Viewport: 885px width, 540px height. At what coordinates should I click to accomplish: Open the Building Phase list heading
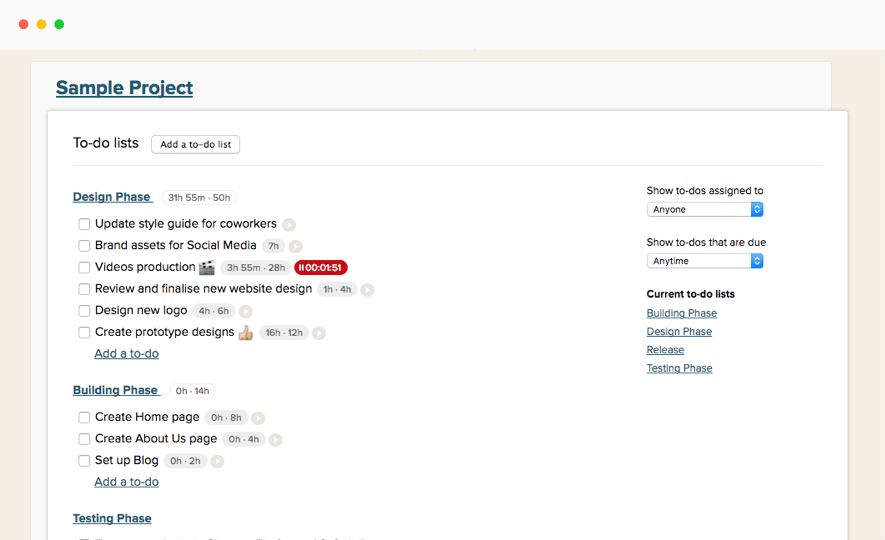point(115,390)
